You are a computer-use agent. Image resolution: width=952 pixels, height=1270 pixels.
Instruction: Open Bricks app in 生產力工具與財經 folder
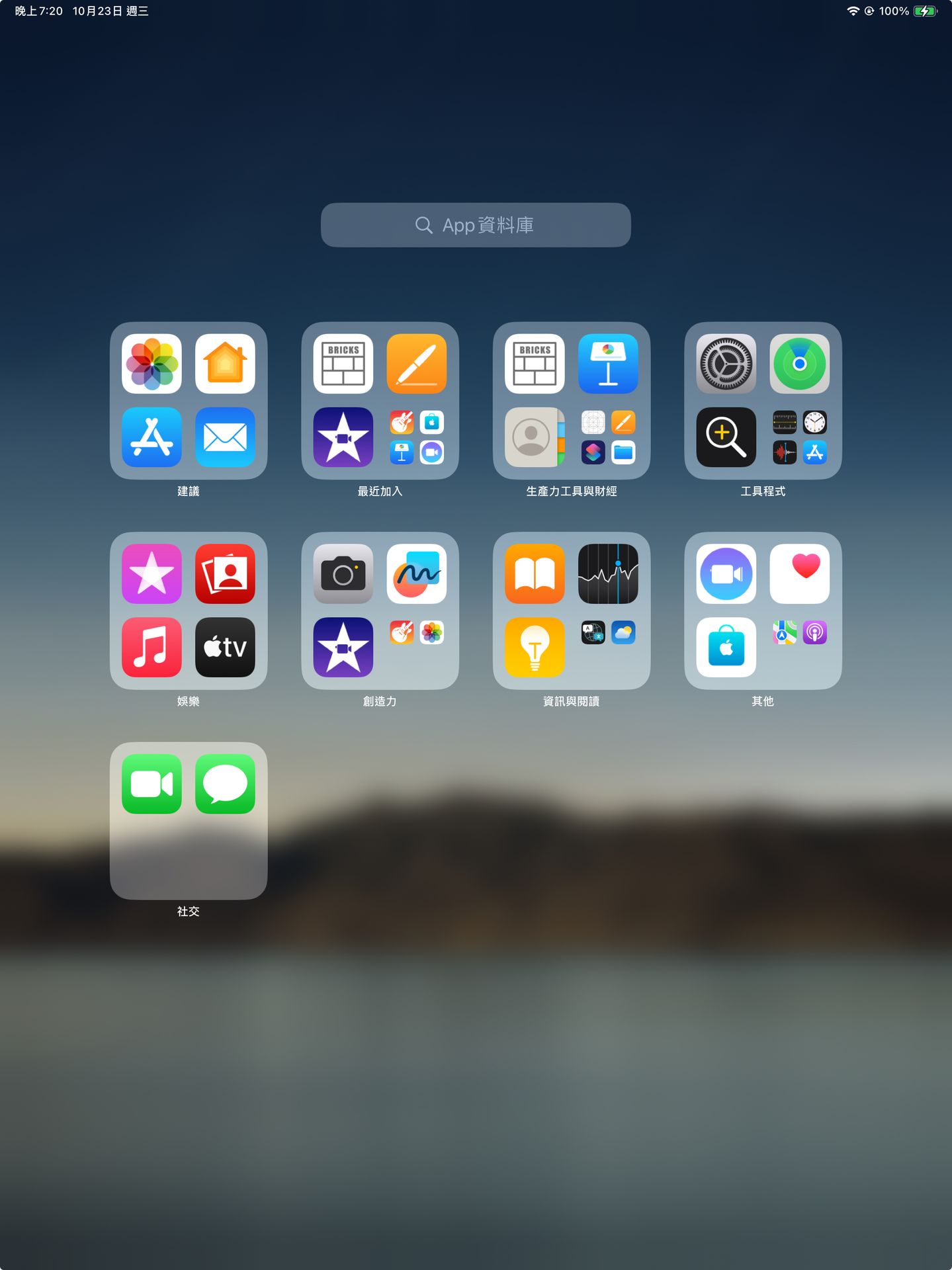tap(535, 364)
